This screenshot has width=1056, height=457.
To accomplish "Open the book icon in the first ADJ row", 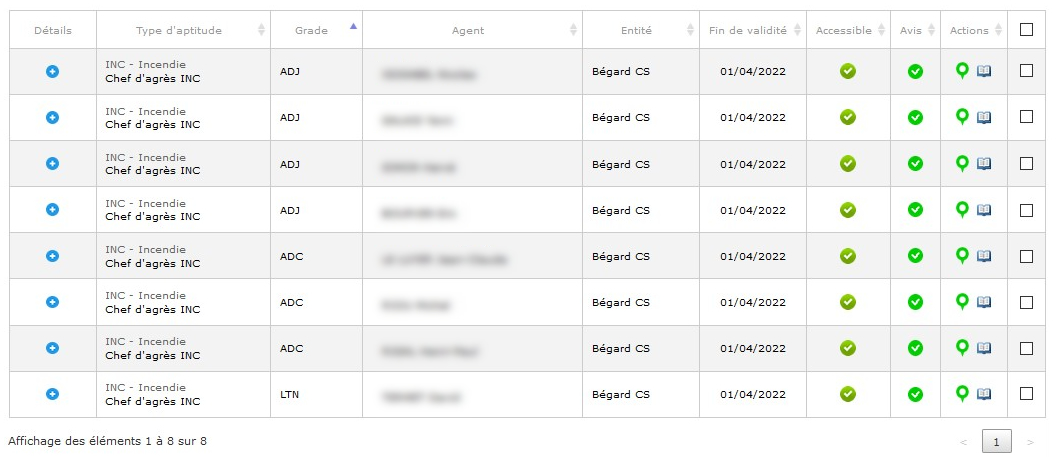I will (x=984, y=71).
